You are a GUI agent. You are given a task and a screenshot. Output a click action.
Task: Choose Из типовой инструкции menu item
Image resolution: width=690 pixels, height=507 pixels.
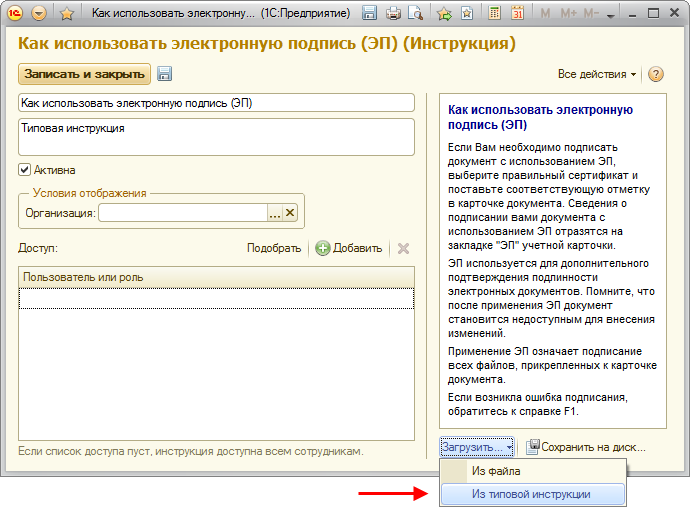[531, 494]
